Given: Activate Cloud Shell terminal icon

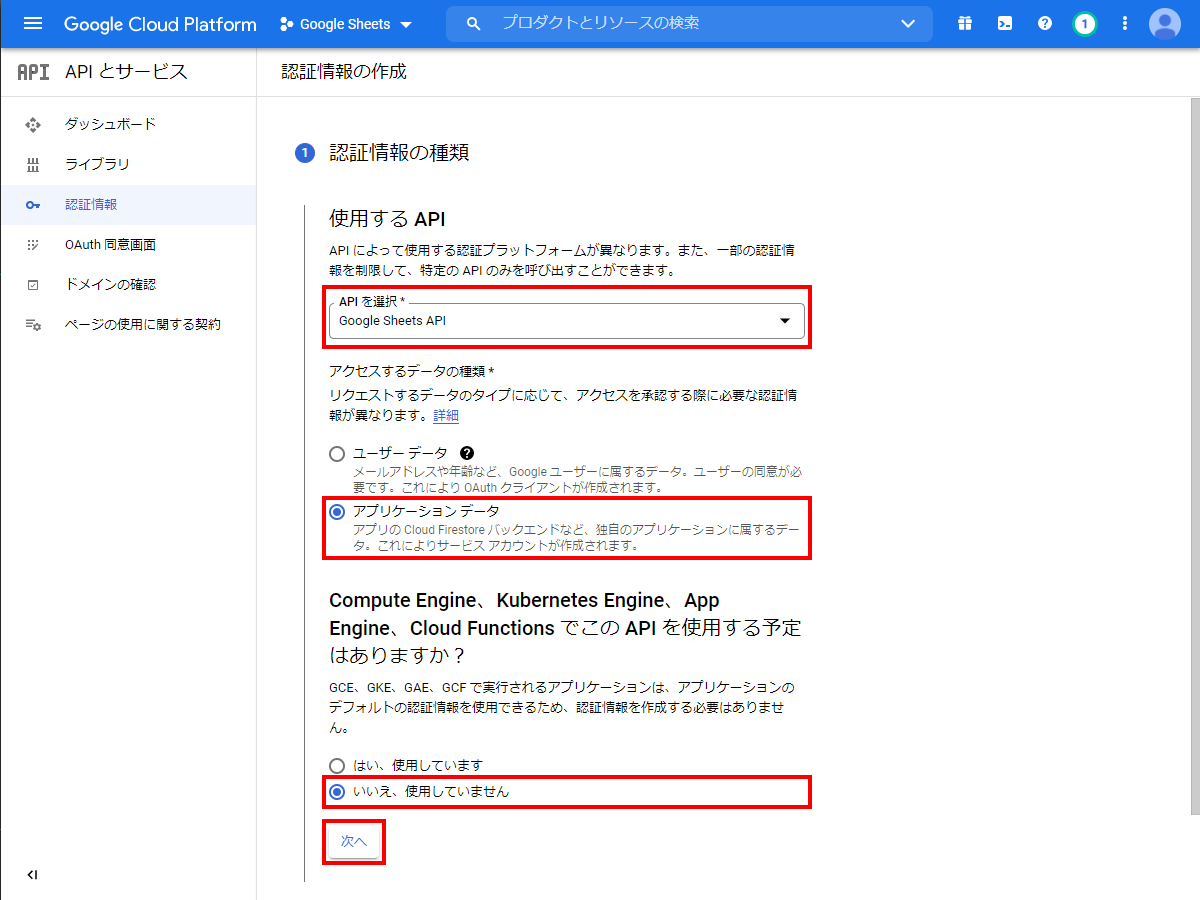Looking at the screenshot, I should 1005,24.
